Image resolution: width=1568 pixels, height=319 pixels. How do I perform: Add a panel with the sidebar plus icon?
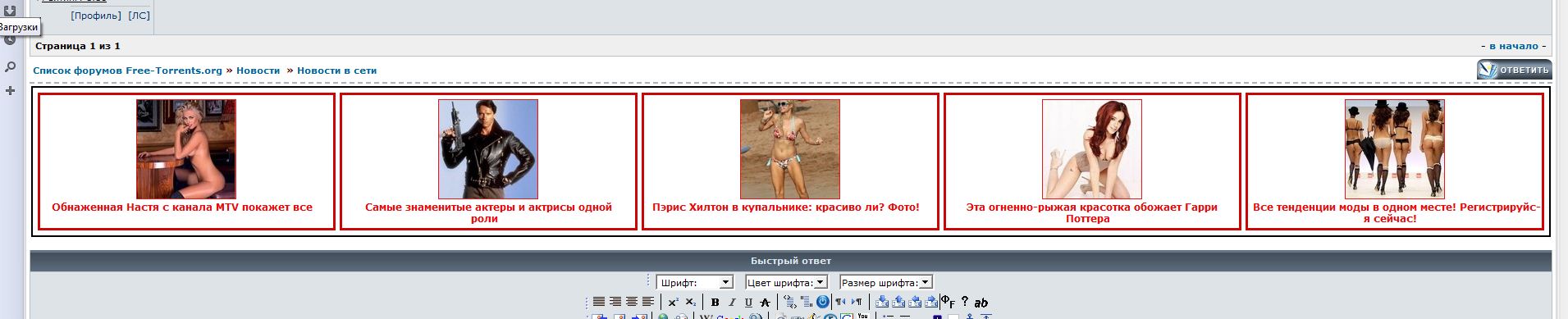point(11,90)
